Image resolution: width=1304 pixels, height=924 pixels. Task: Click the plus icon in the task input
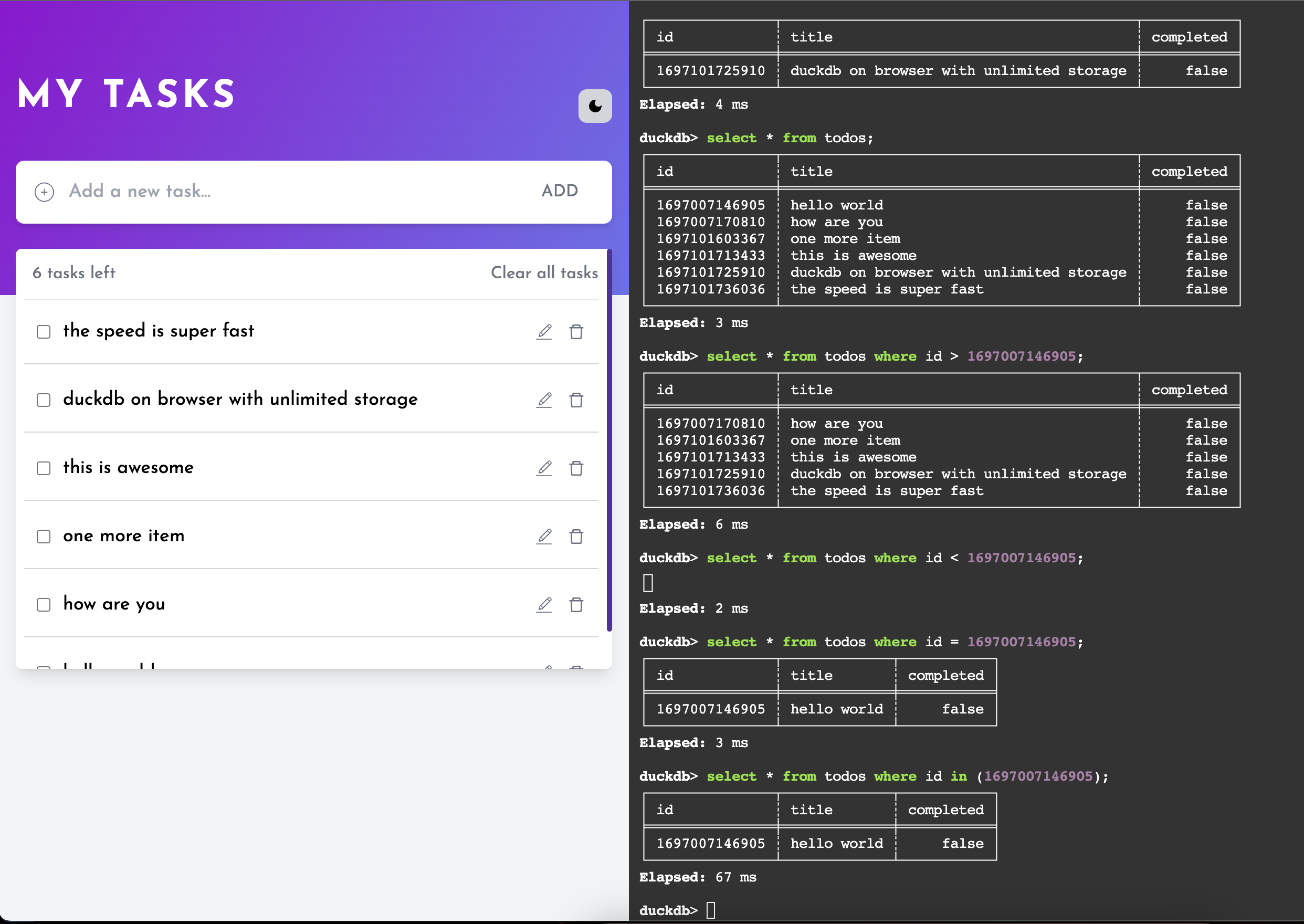pos(45,192)
